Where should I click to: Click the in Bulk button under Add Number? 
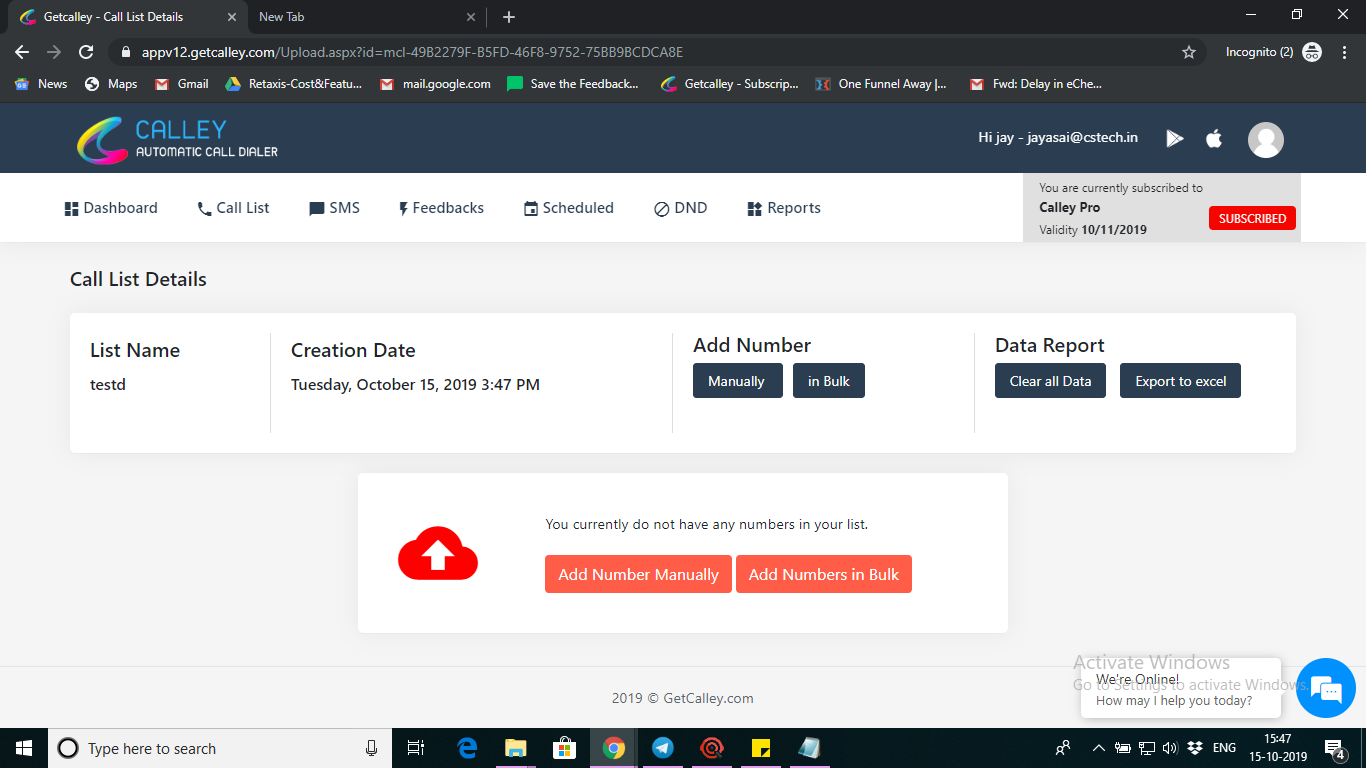pyautogui.click(x=829, y=381)
